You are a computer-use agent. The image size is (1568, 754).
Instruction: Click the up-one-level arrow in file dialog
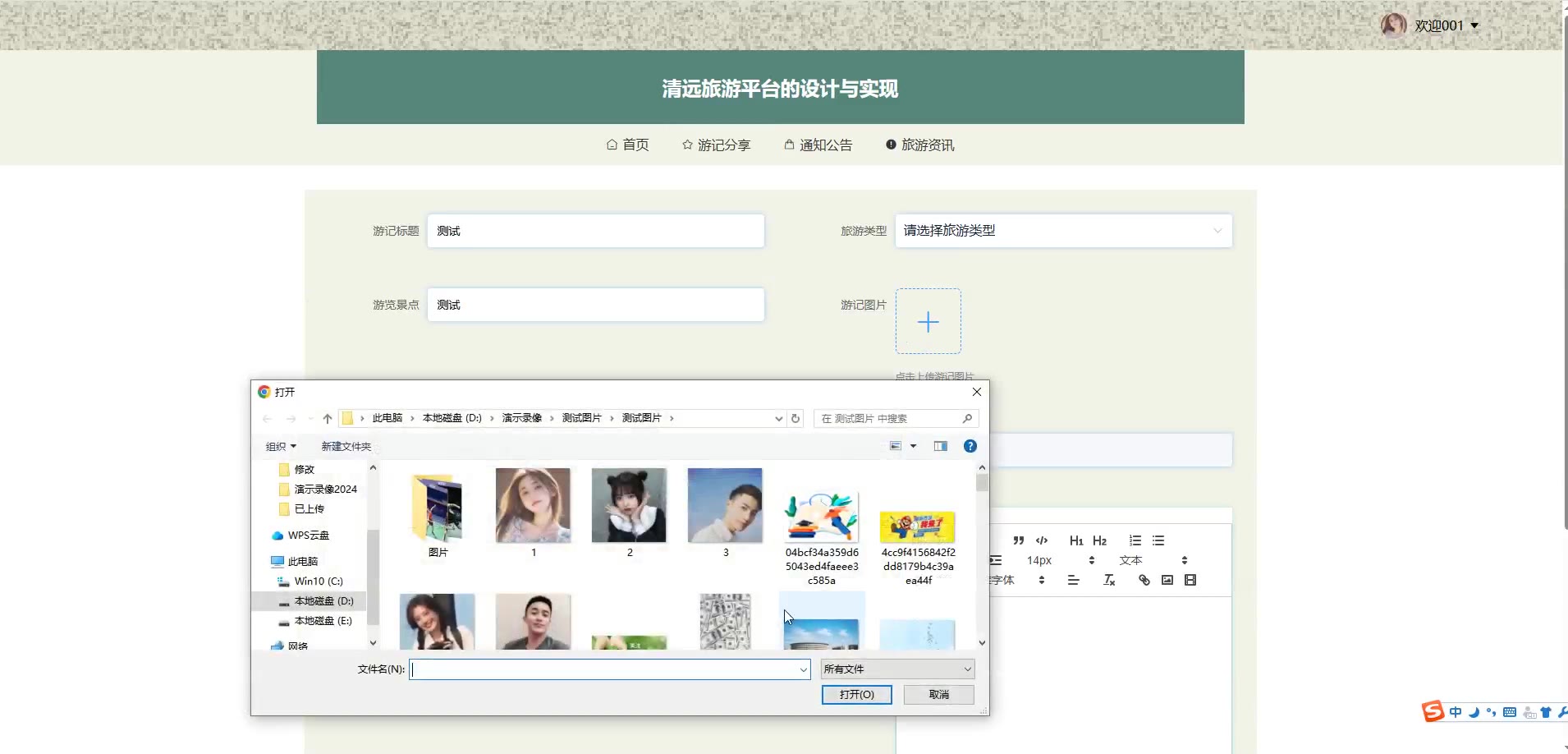coord(328,419)
